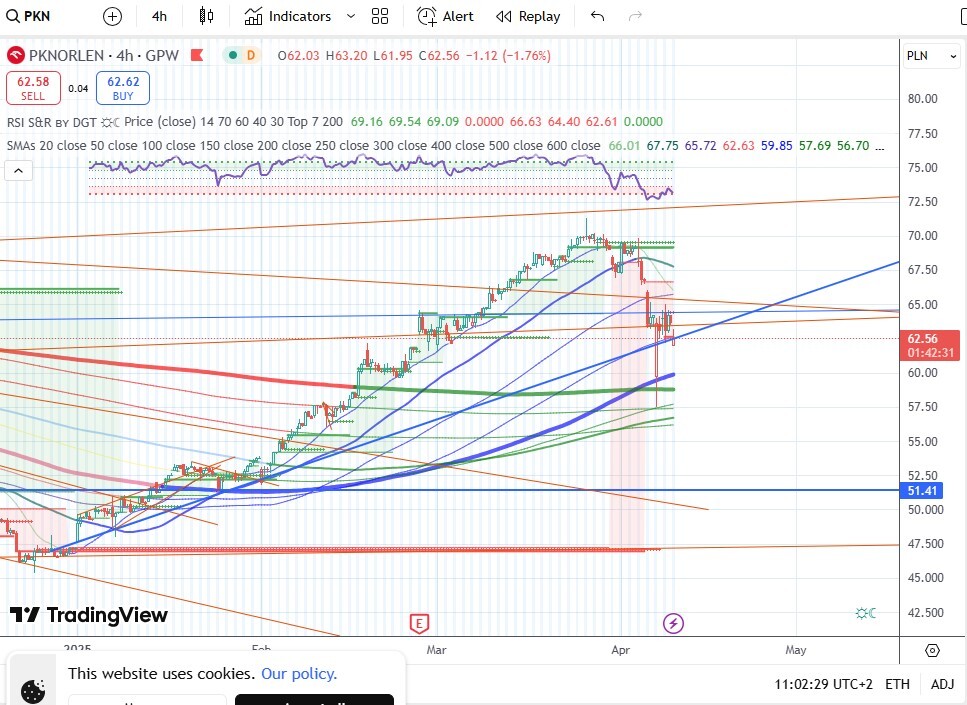Click the May label on the time axis
Viewport: 967px width, 705px height.
click(796, 649)
